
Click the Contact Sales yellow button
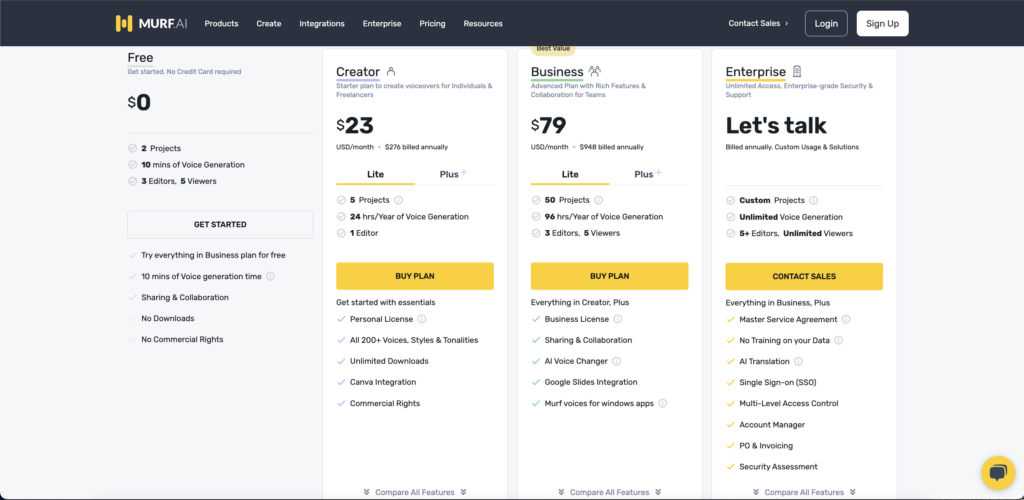click(804, 276)
